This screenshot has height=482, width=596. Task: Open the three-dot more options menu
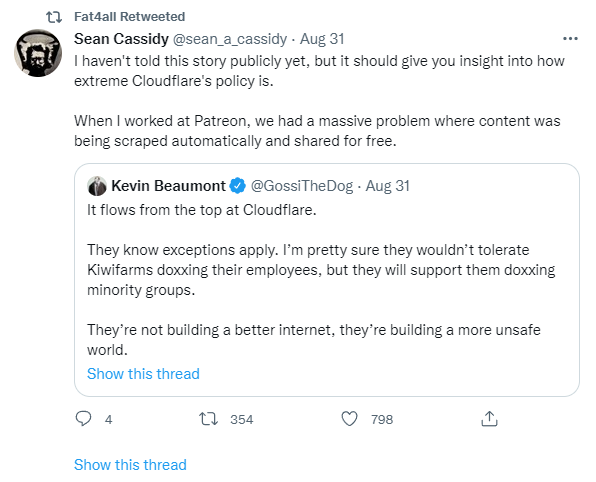pos(570,38)
